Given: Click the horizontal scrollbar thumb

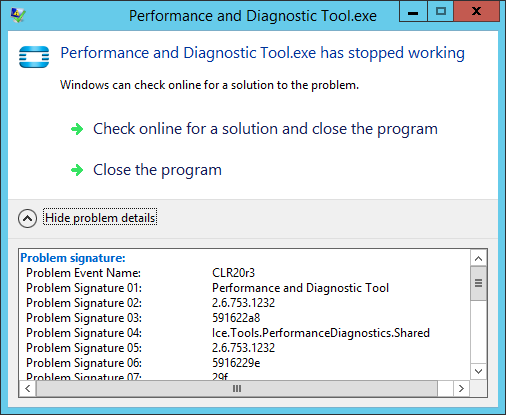Looking at the screenshot, I should coord(237,389).
